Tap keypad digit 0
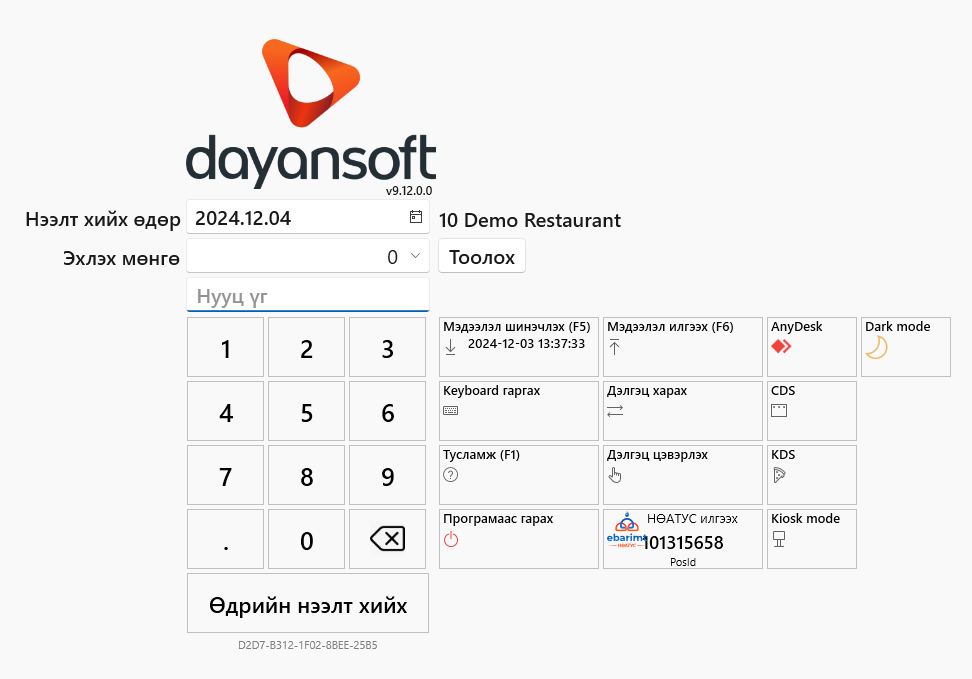The image size is (972, 679). (306, 539)
